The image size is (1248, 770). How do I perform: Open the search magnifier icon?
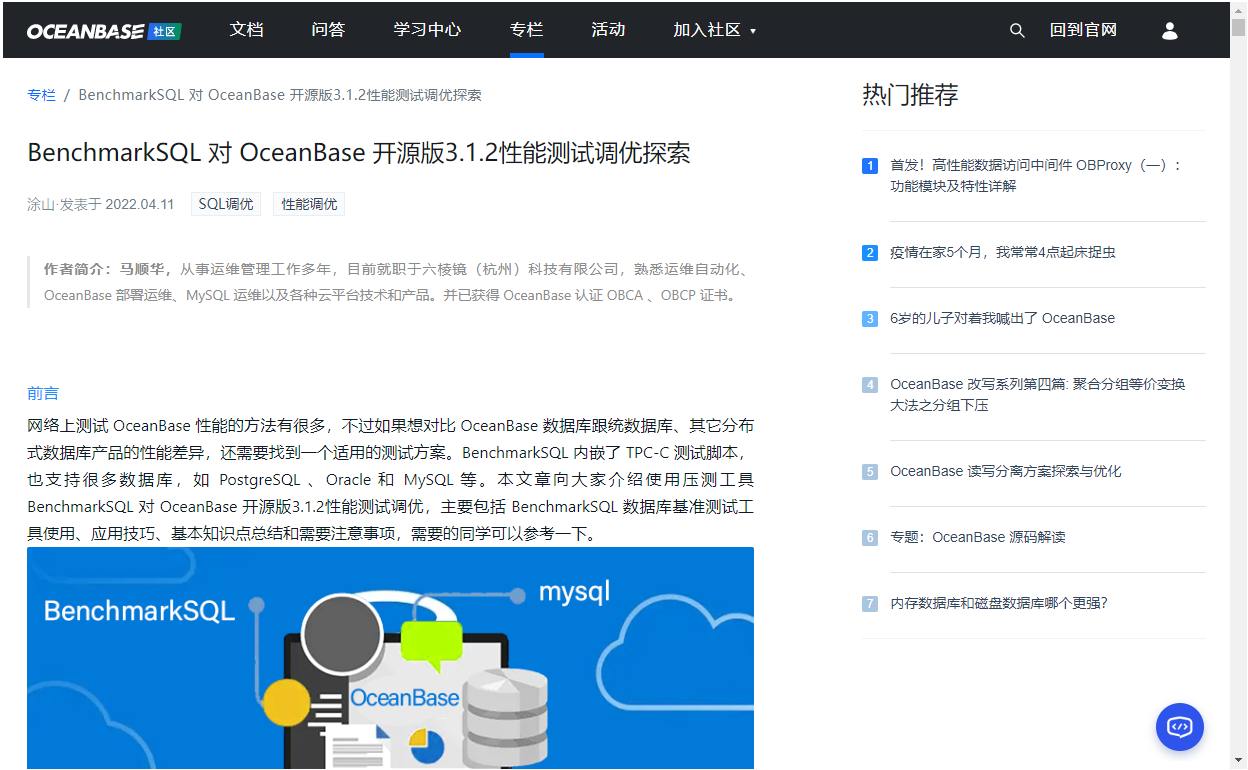pyautogui.click(x=1017, y=31)
